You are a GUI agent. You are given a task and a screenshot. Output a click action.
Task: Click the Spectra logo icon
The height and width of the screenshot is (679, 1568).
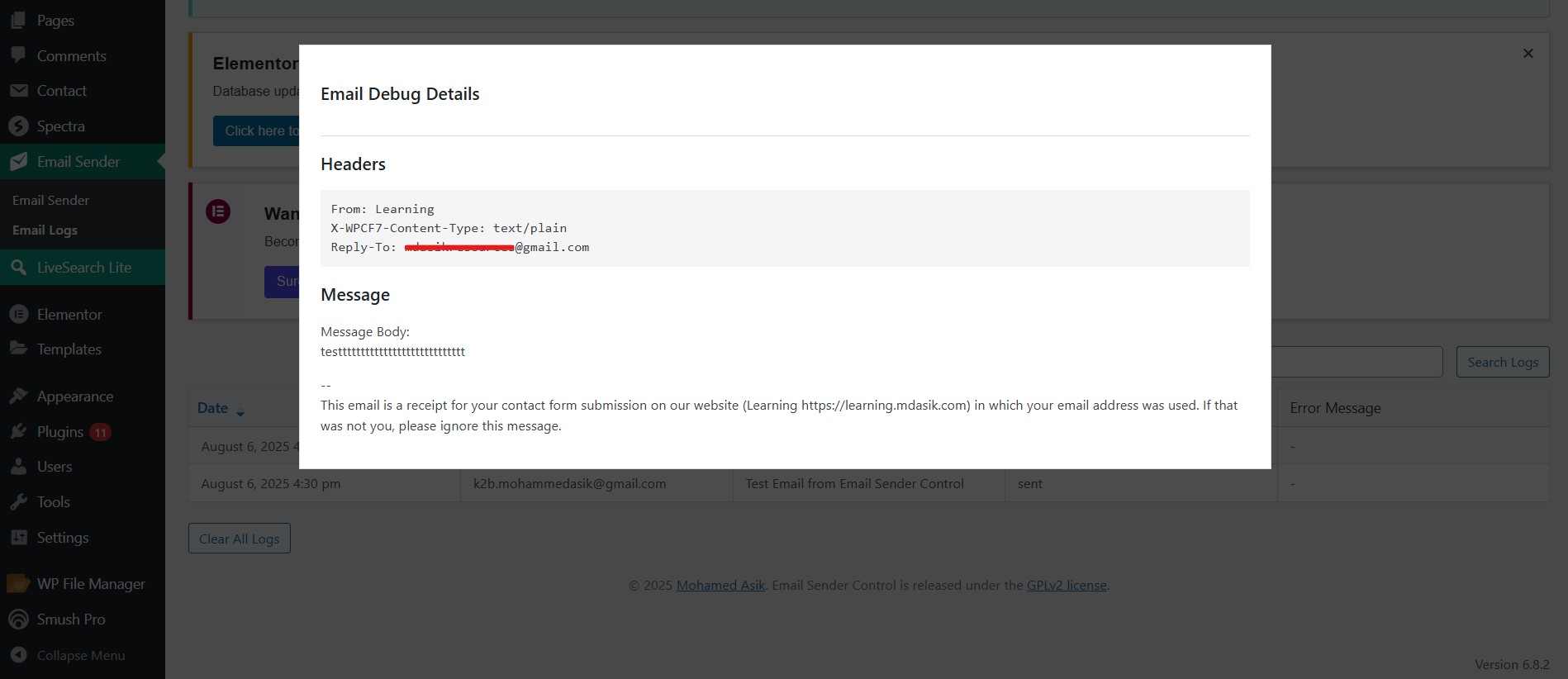(18, 126)
